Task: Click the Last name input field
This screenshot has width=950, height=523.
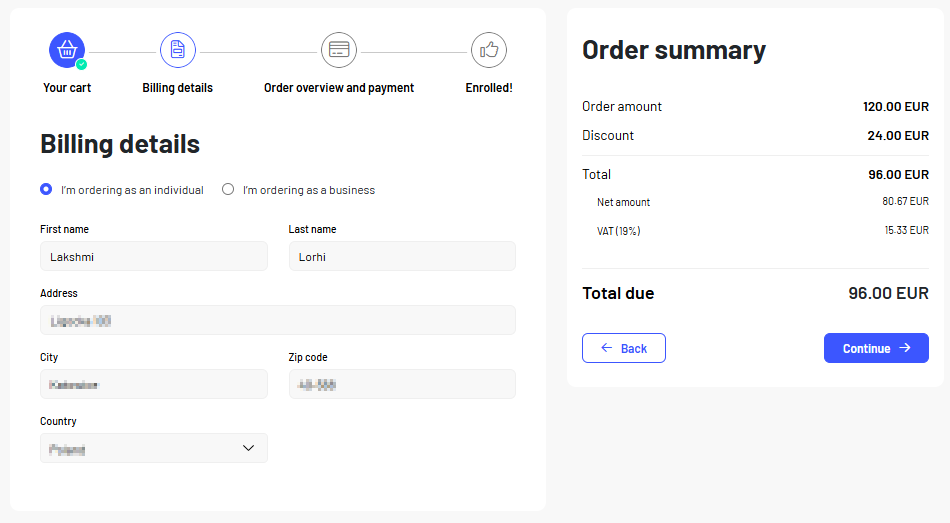Action: pos(402,256)
